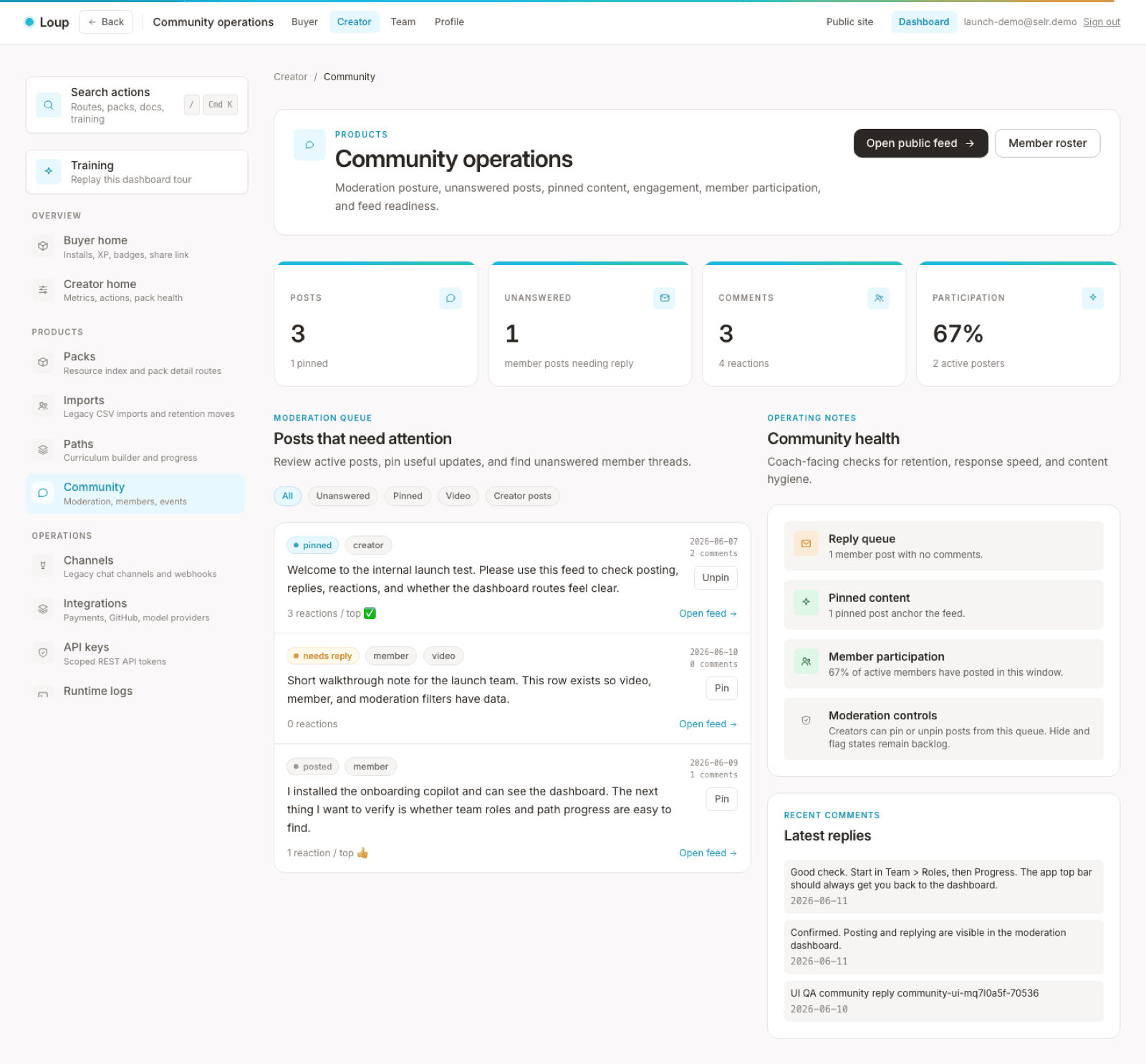Open public feed button
This screenshot has width=1146, height=1064.
click(921, 143)
